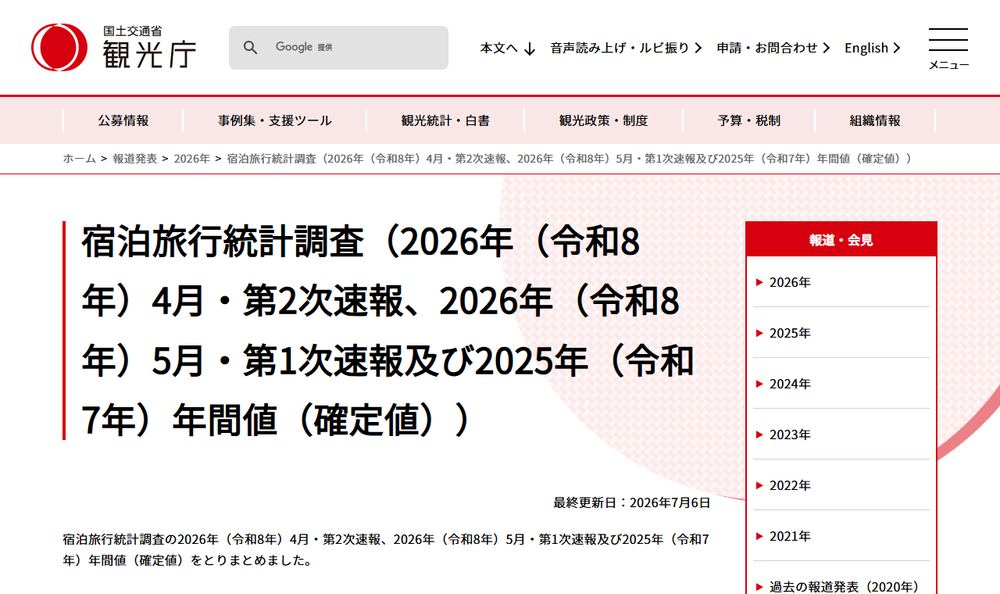Viewport: 1000px width, 594px height.
Task: Click the 報道・会見 sidebar header
Action: pos(841,240)
